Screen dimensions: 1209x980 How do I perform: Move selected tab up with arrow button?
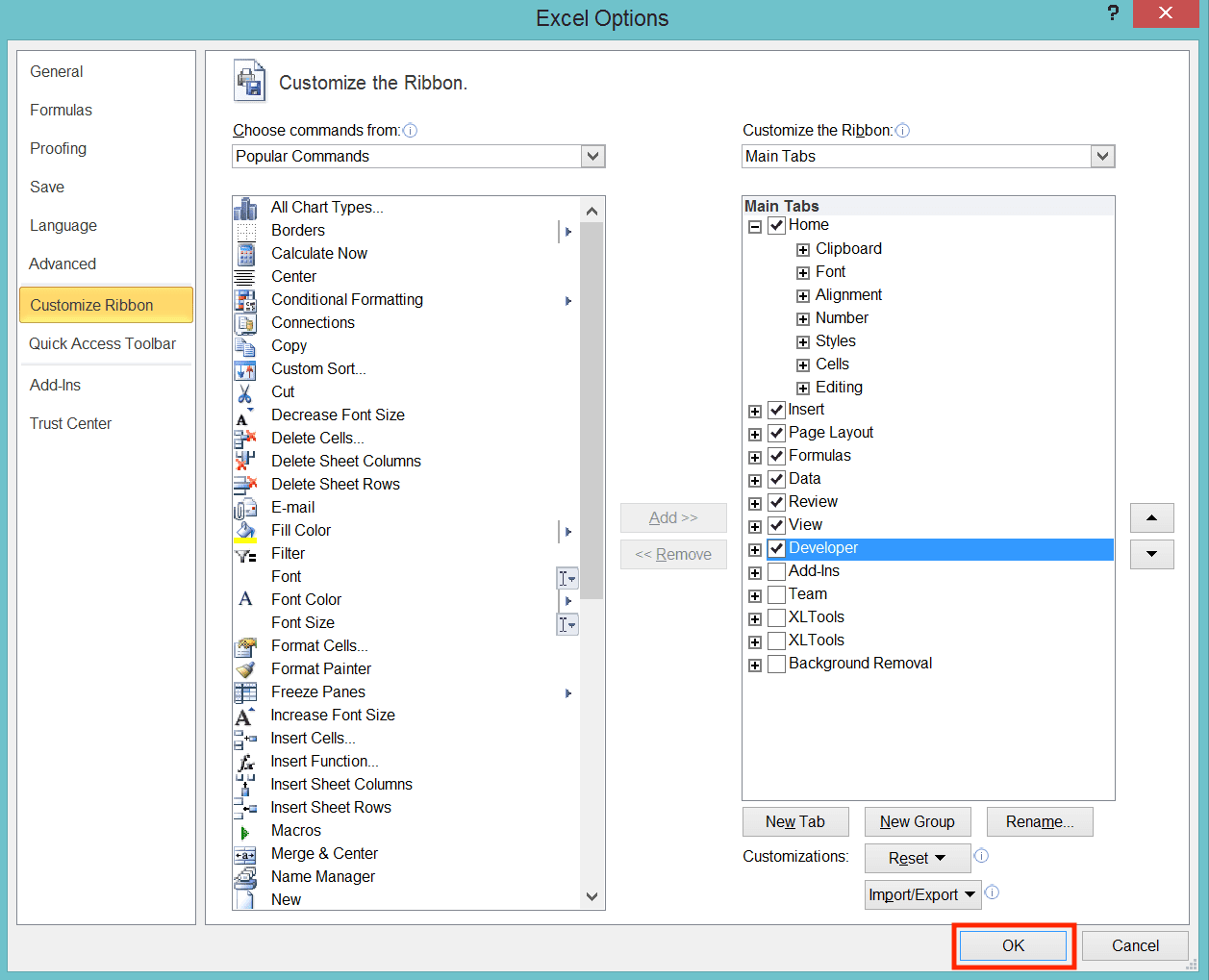pyautogui.click(x=1152, y=517)
